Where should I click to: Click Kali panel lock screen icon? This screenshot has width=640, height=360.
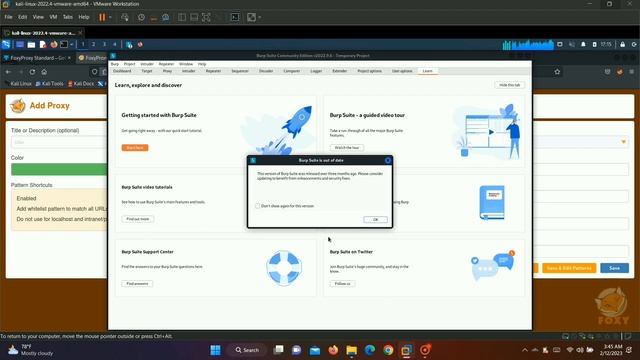point(622,44)
